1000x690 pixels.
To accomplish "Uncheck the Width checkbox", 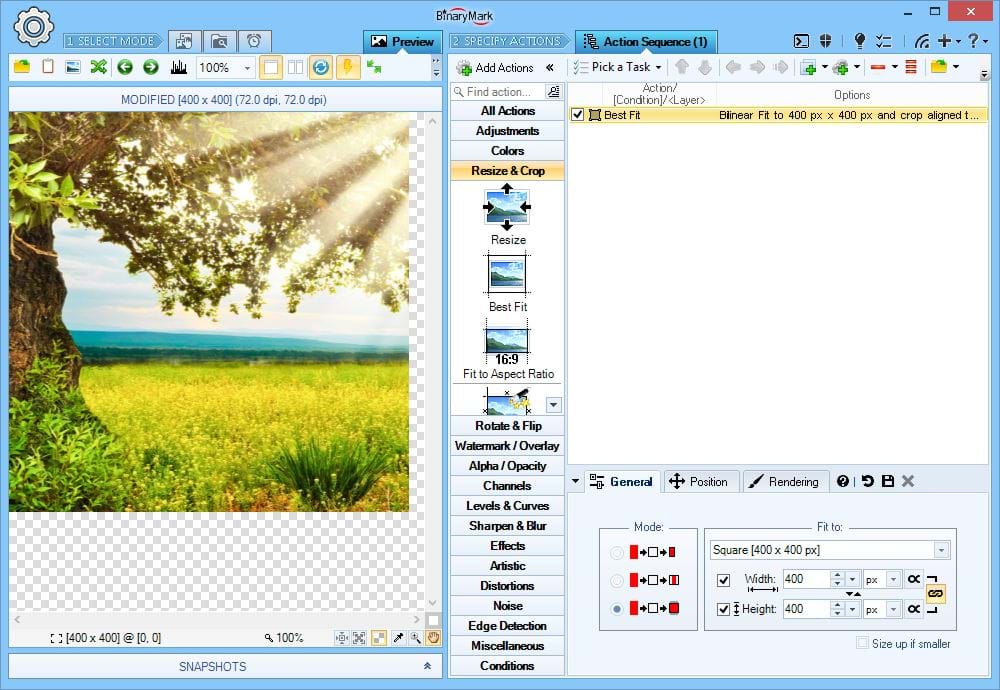I will point(724,579).
